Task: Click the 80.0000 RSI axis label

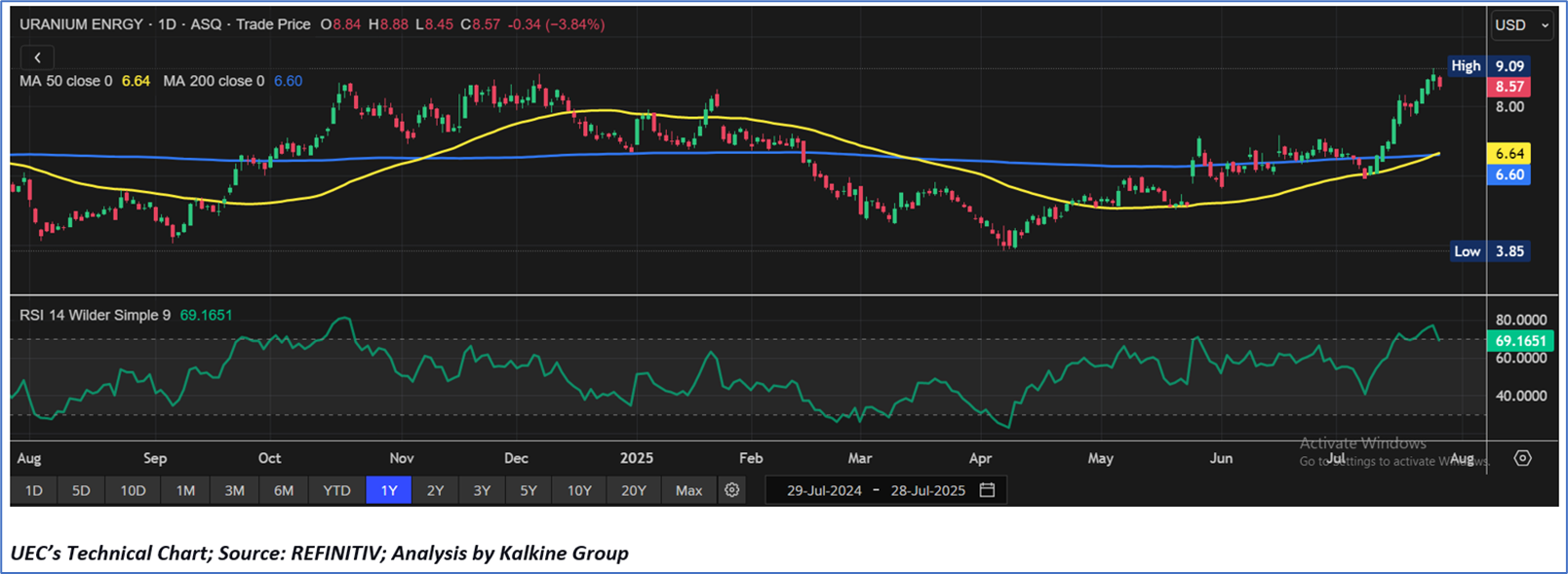Action: click(x=1521, y=320)
